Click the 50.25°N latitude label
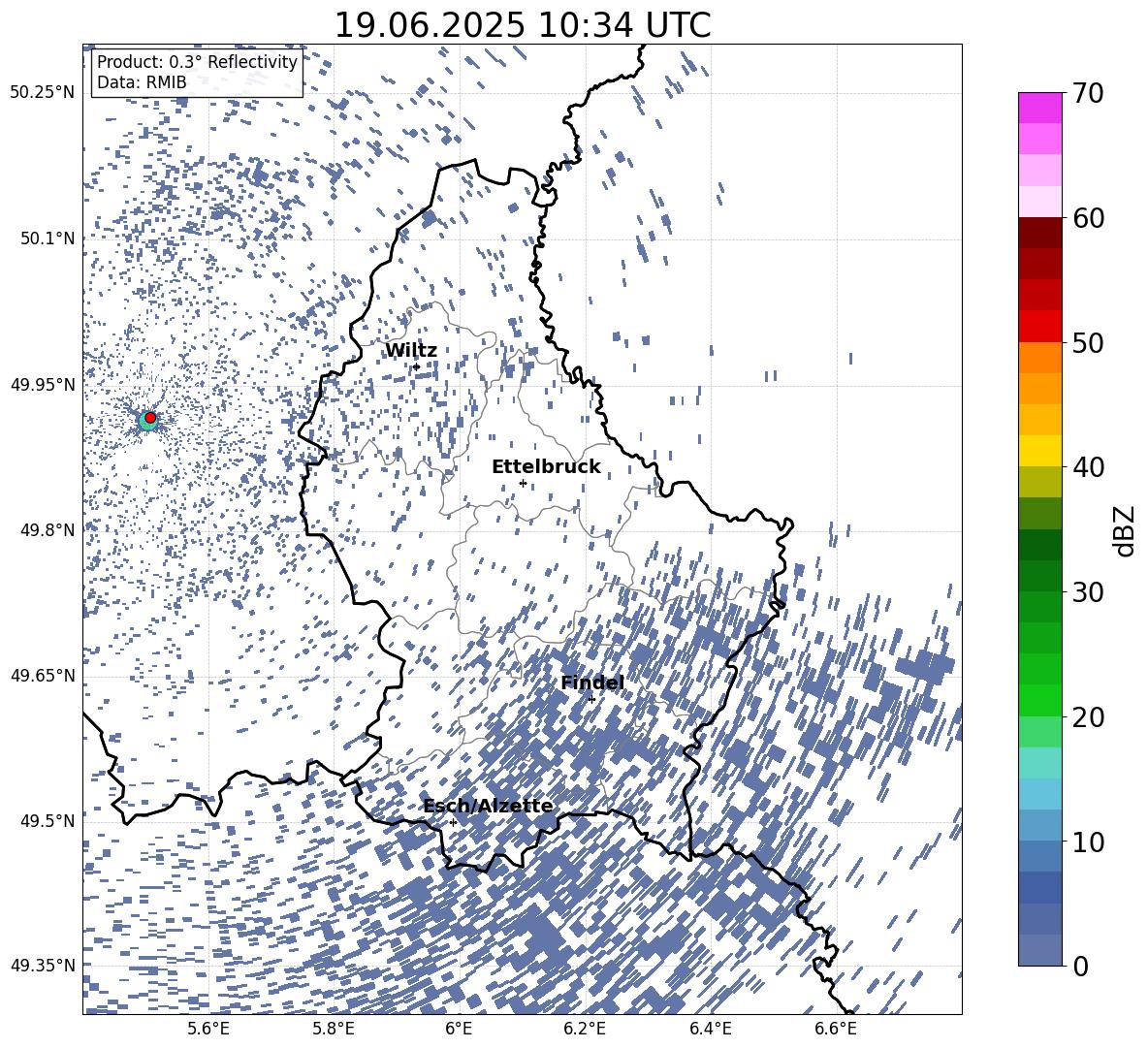This screenshot has width=1148, height=1048. point(43,93)
